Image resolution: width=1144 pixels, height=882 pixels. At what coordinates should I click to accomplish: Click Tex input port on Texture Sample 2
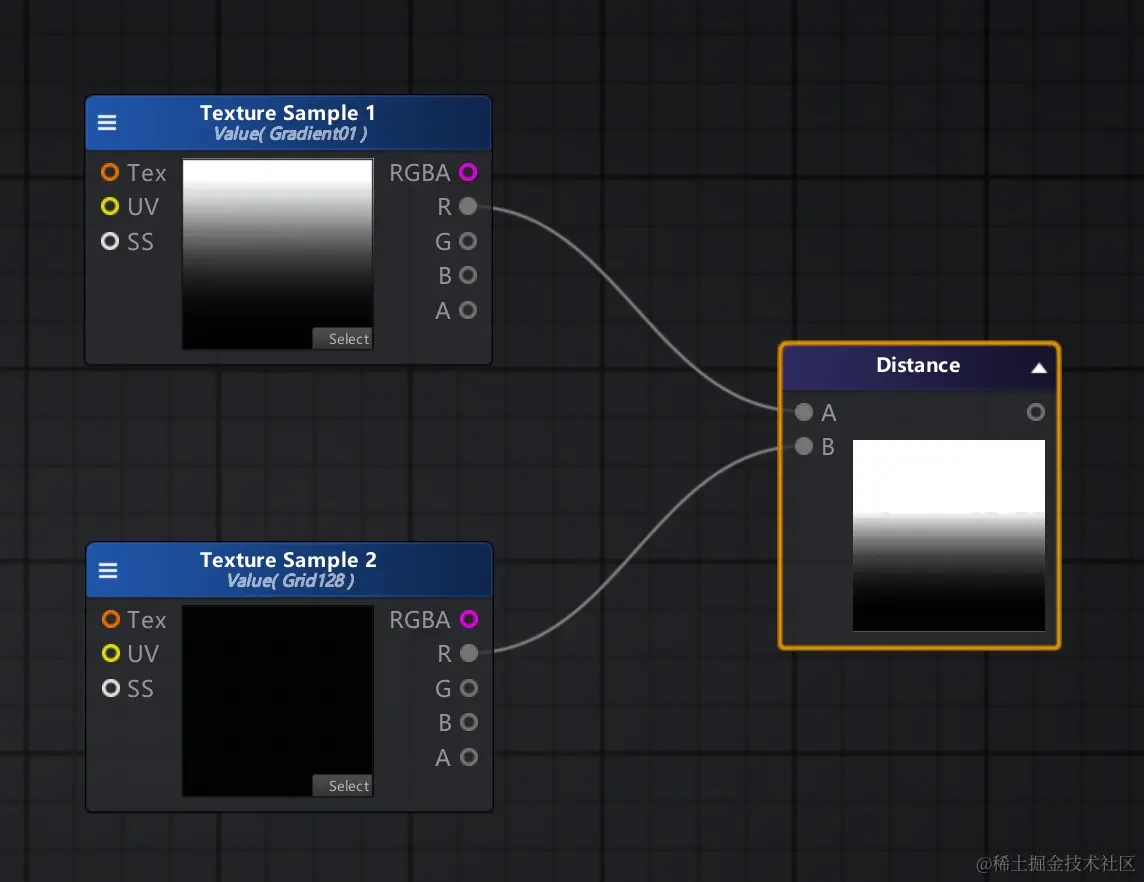click(111, 619)
